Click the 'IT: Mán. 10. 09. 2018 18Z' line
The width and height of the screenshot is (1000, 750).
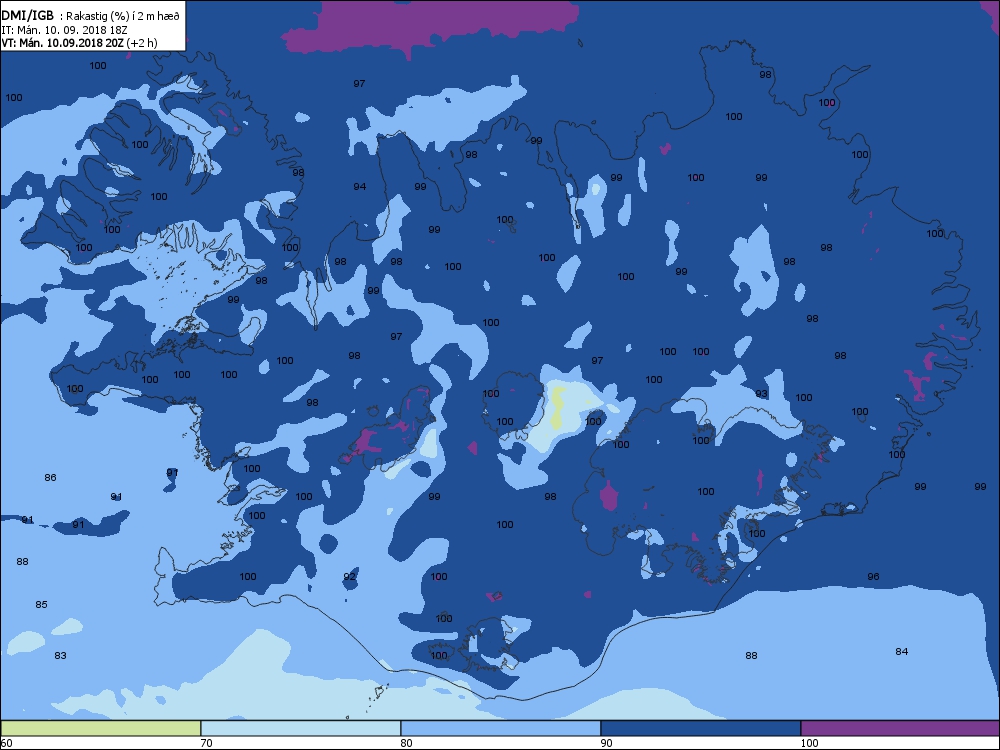64,30
